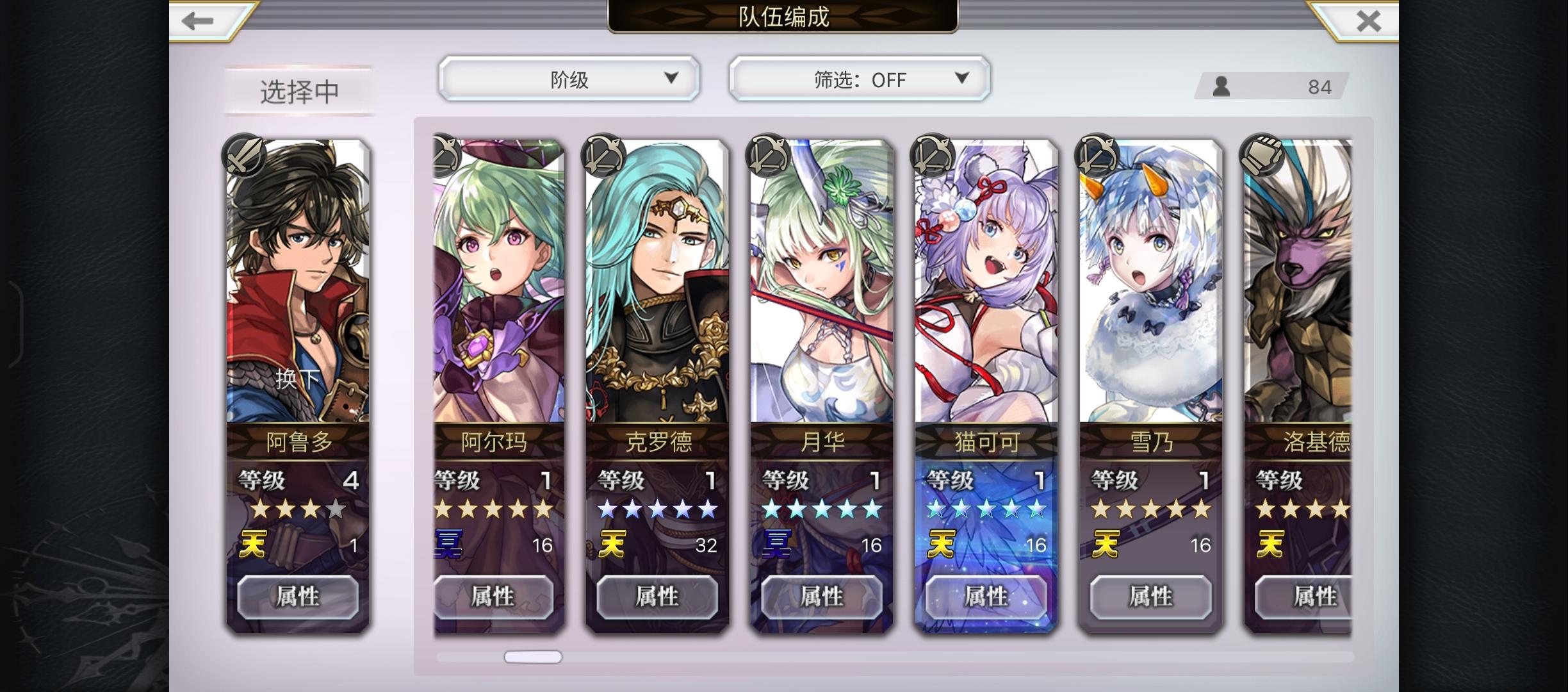Click the 天 element icon on 克罗德
The image size is (1568, 692).
(612, 545)
